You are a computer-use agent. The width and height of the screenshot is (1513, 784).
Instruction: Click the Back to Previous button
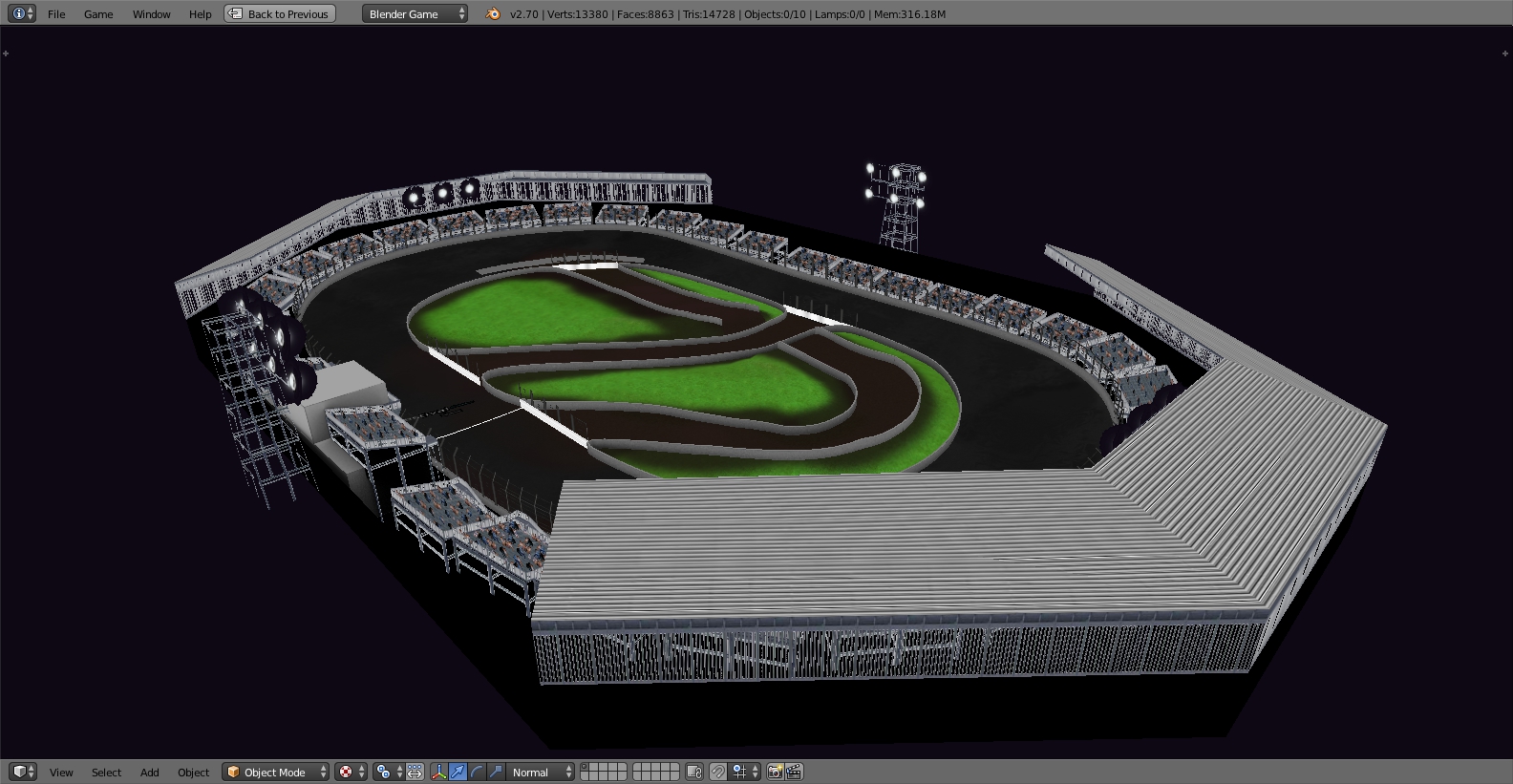coord(280,13)
